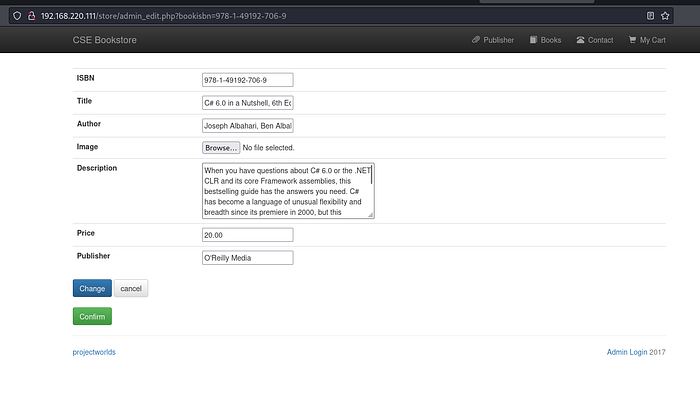Toggle reader view icon in address bar
Image resolution: width=700 pixels, height=400 pixels.
651,16
